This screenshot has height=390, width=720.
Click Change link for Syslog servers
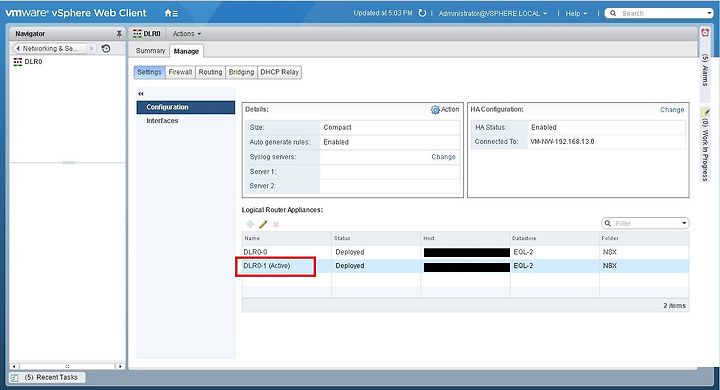click(443, 157)
